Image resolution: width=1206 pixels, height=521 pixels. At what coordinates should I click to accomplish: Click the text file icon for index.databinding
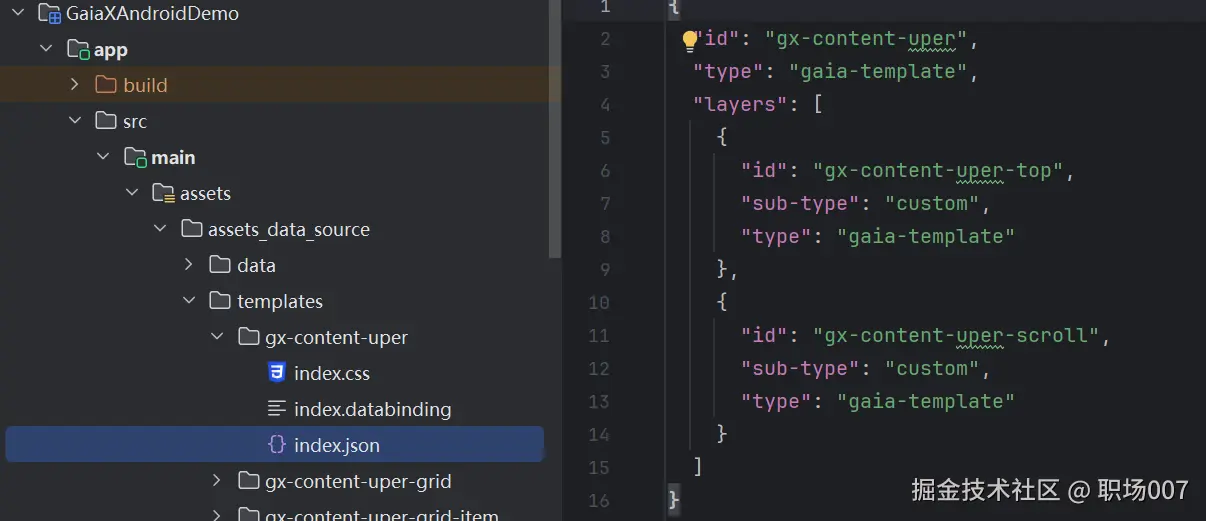point(277,409)
